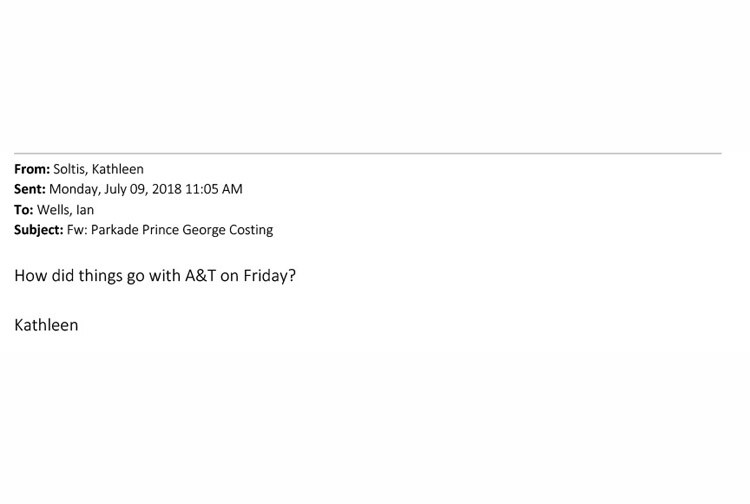Click the bold Subject: label

(x=38, y=230)
